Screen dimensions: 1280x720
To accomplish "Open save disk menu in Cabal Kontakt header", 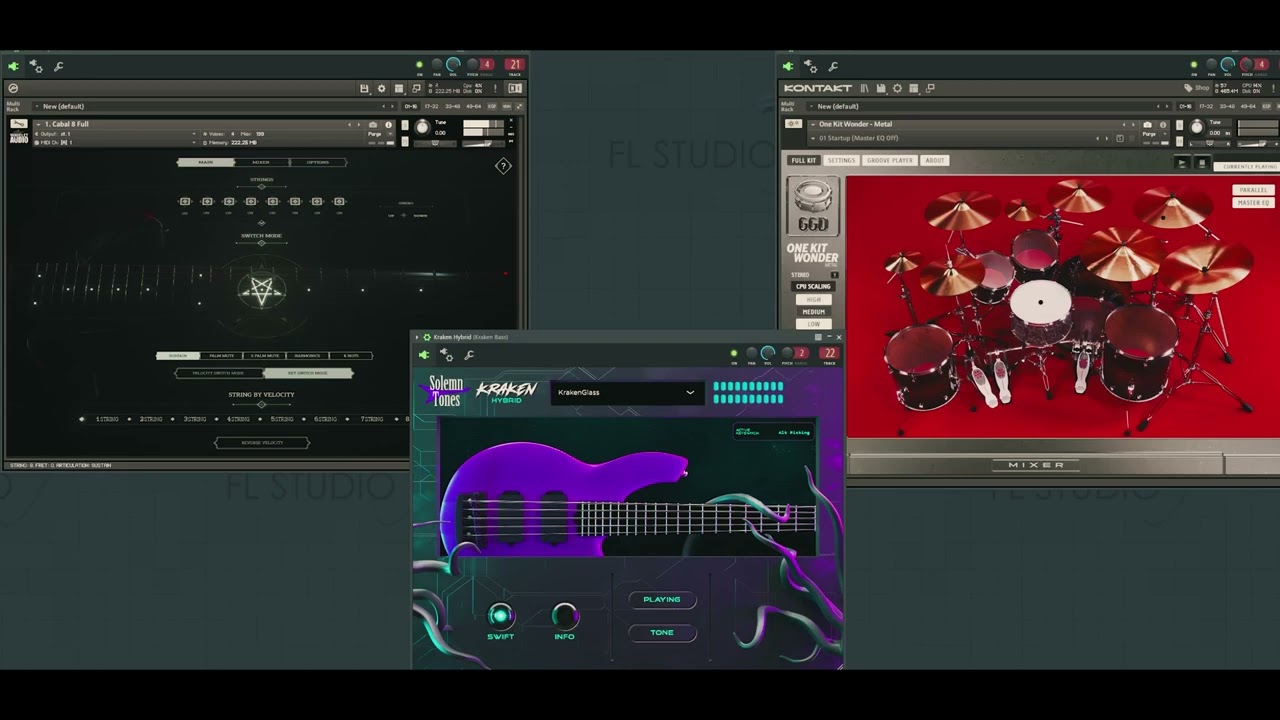I will [365, 88].
